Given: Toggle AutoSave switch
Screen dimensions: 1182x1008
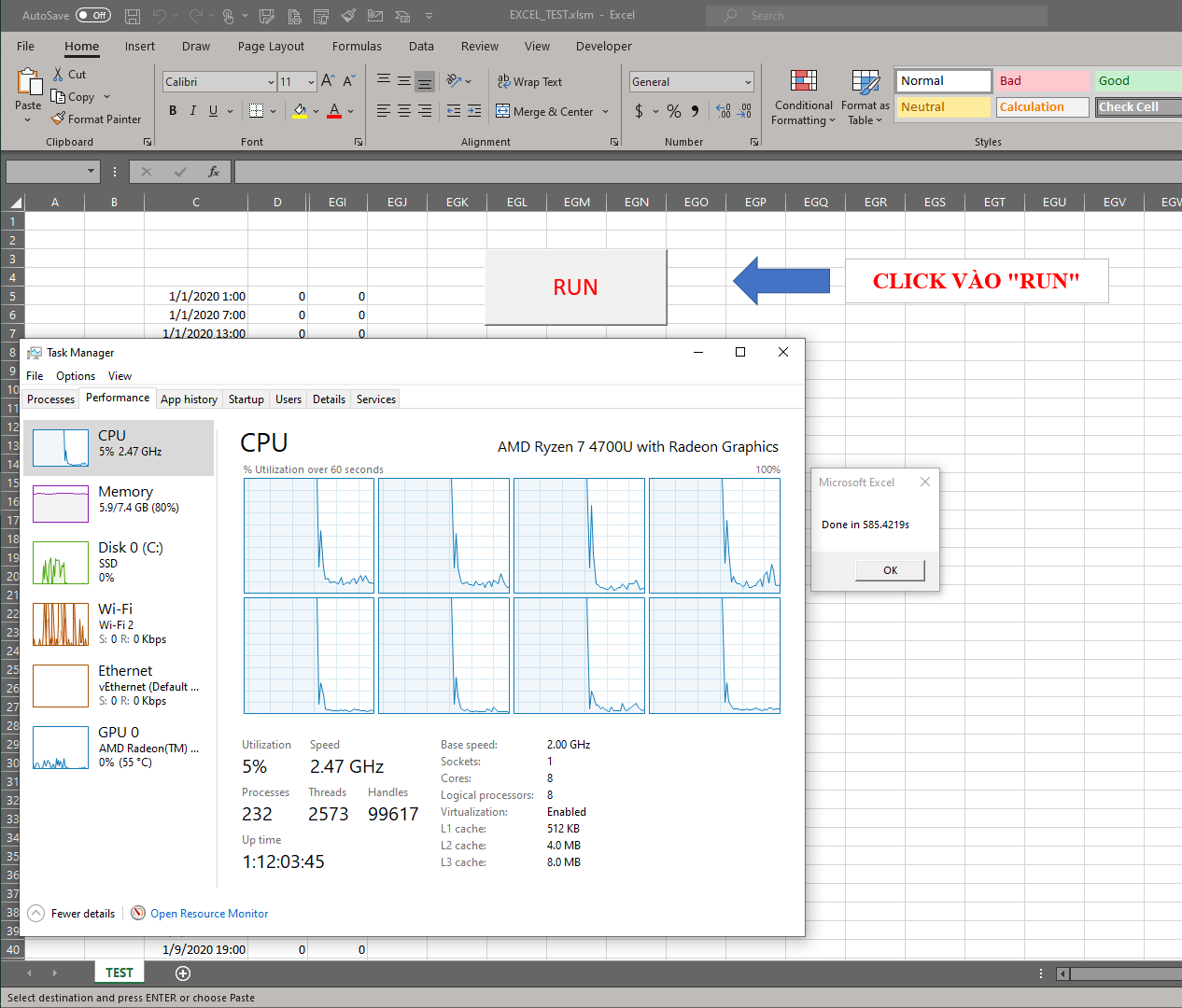Looking at the screenshot, I should (93, 15).
